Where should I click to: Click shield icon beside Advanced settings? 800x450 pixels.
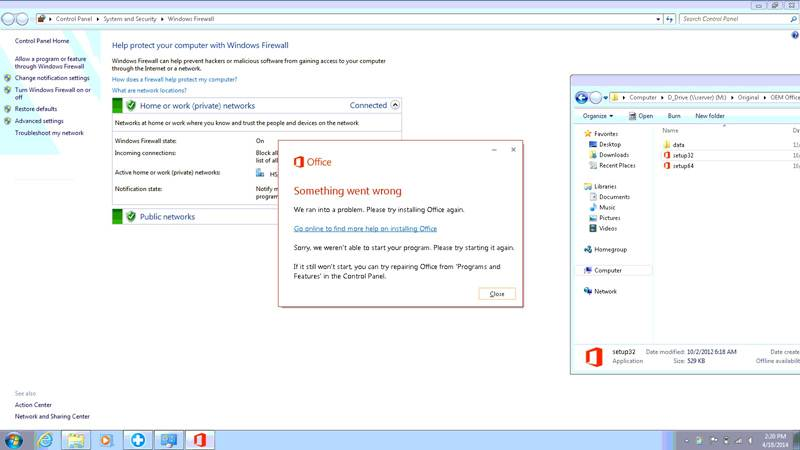tap(7, 121)
